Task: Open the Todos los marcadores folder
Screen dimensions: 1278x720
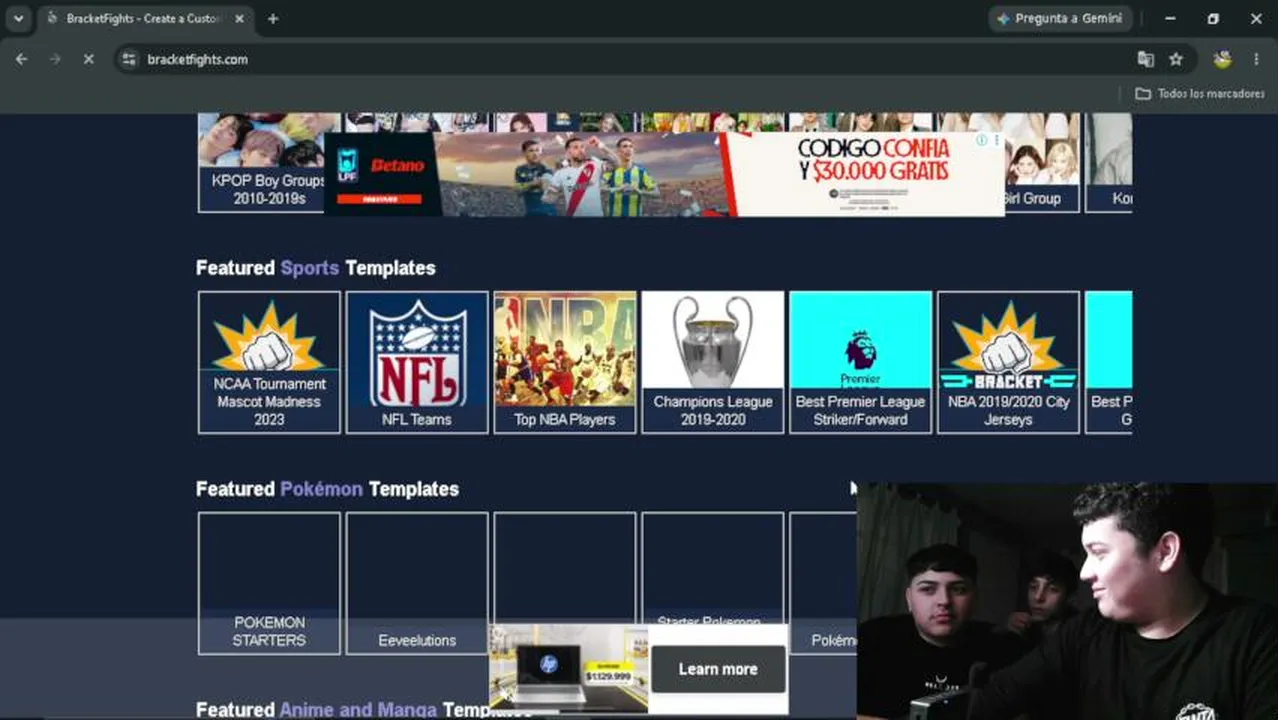Action: coord(1199,93)
